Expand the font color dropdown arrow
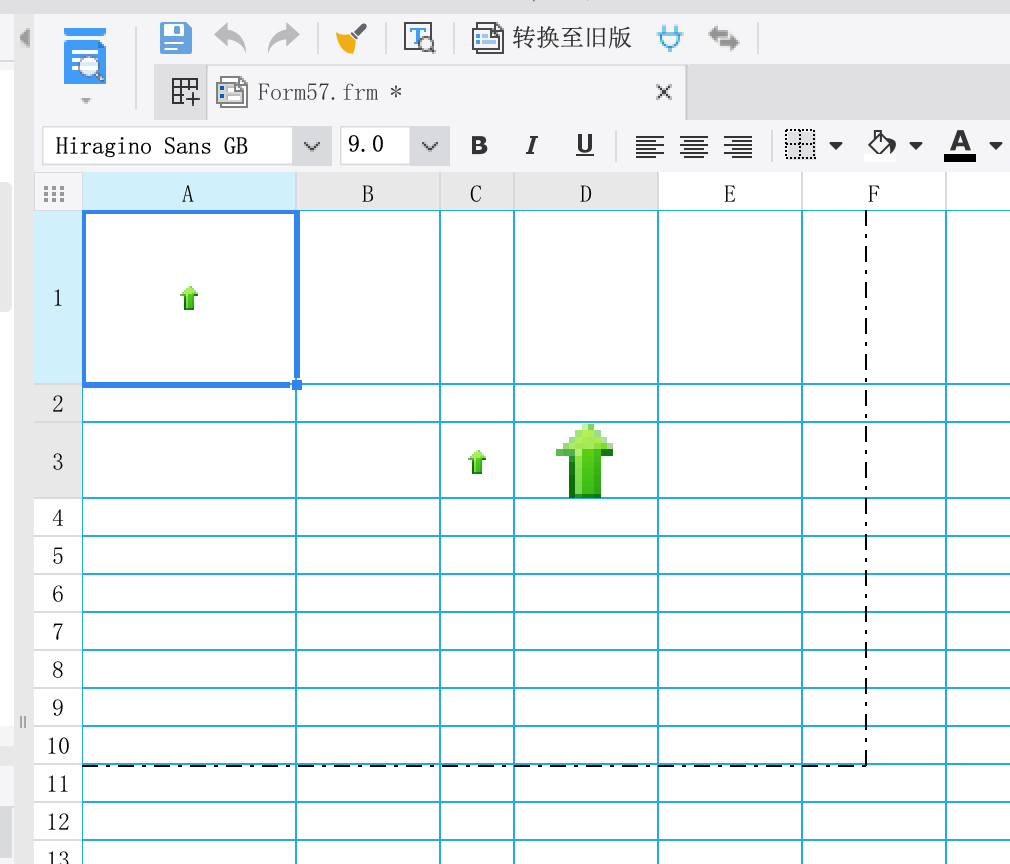Screen dimensions: 1010x864 pos(996,146)
